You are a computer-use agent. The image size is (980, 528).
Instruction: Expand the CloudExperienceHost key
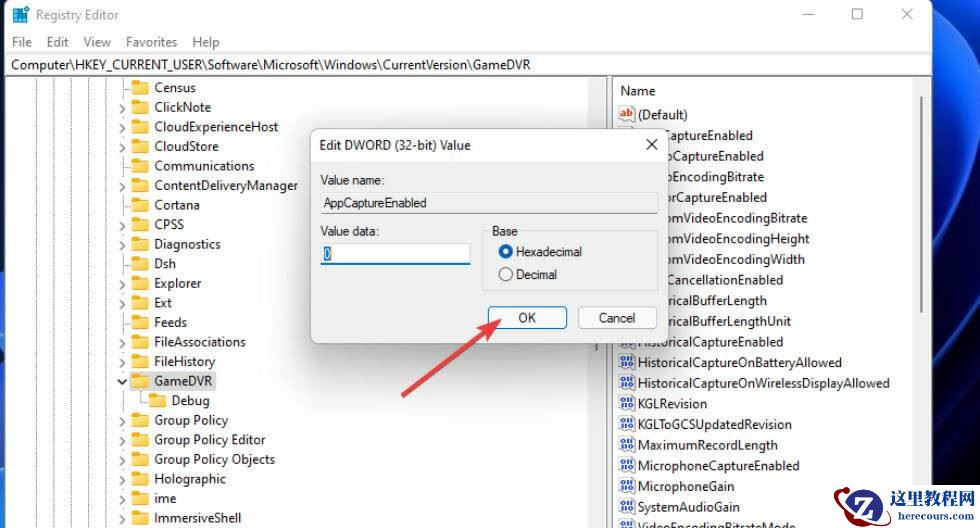tap(122, 127)
